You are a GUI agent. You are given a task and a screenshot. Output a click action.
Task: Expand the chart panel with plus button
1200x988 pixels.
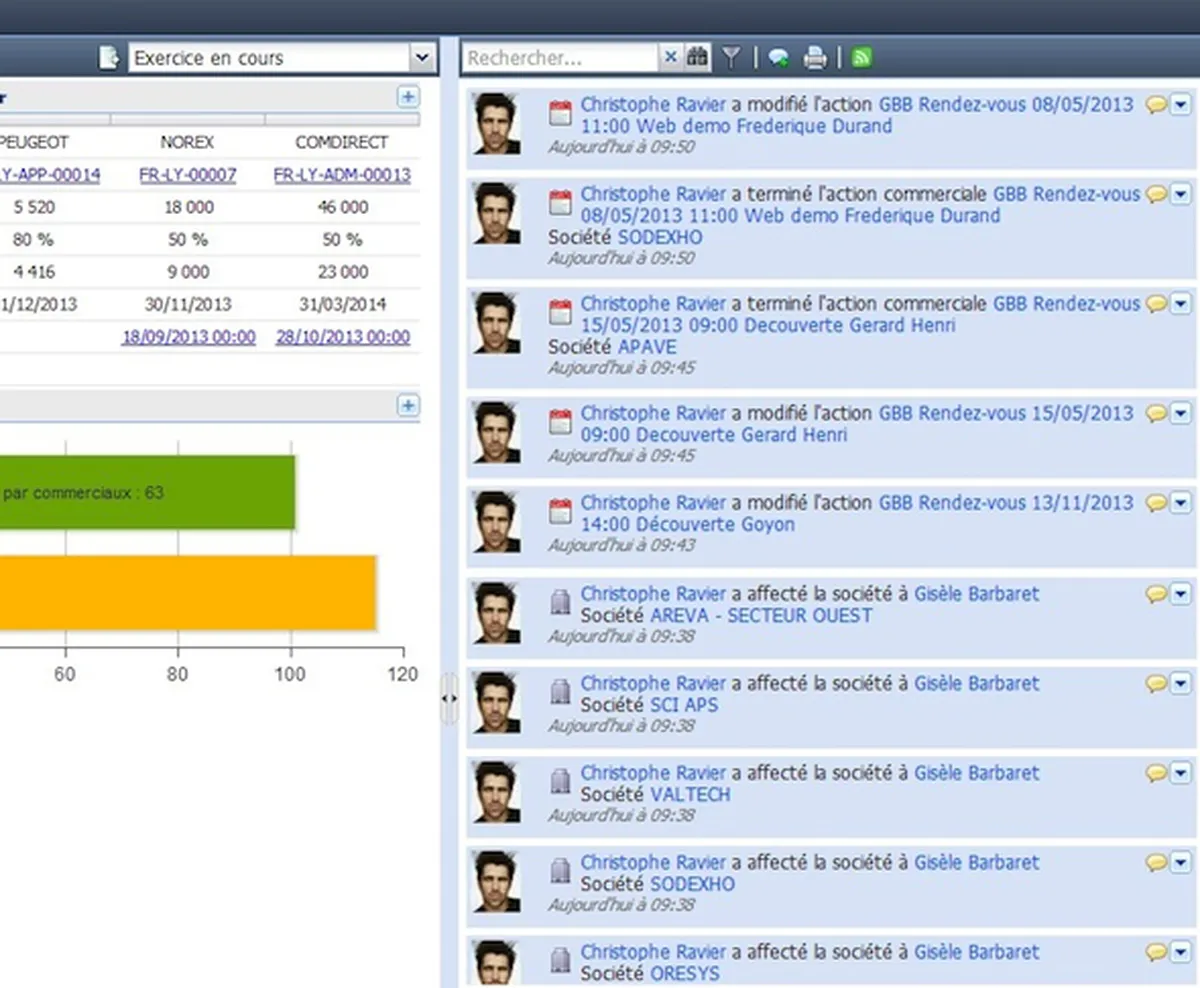tap(408, 405)
